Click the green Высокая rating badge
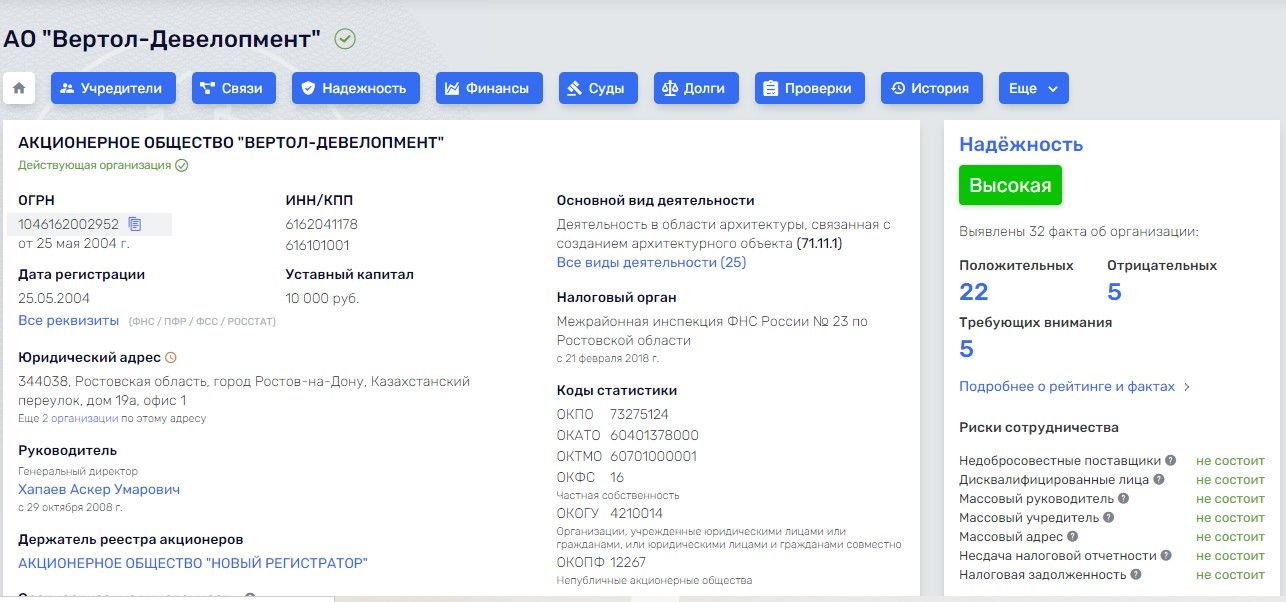The height and width of the screenshot is (602, 1286). coord(1010,185)
